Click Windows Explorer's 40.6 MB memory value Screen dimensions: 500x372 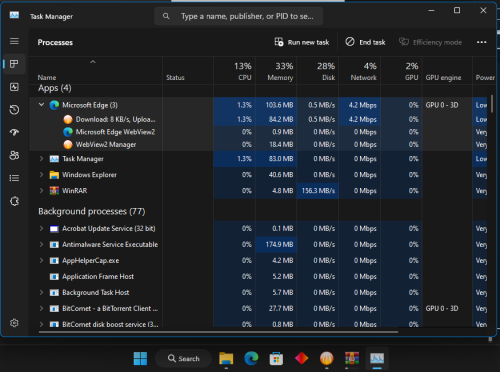[x=276, y=175]
